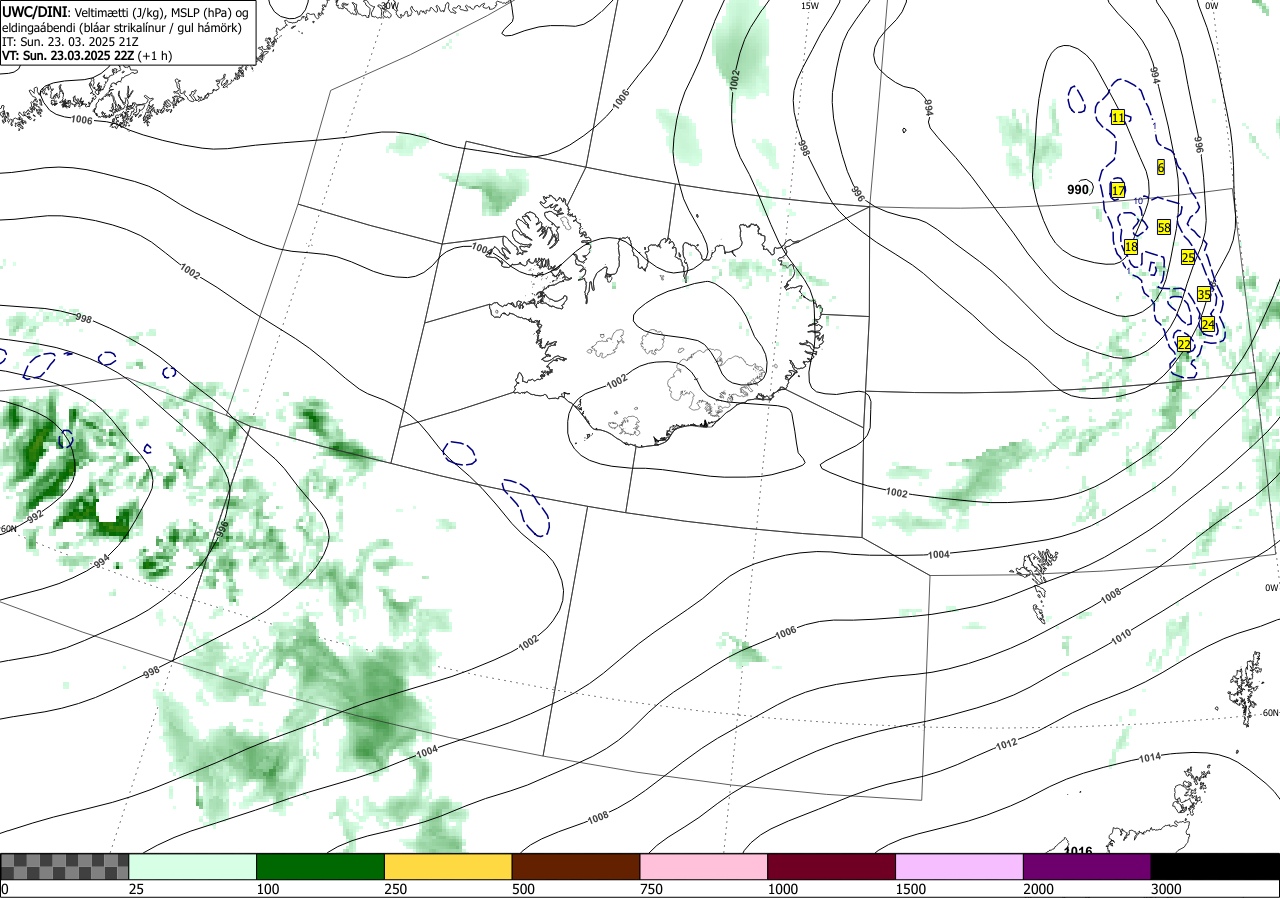This screenshot has height=898, width=1280.
Task: Choose the purple 2000–3000 legend swatch
Action: pos(1087,866)
